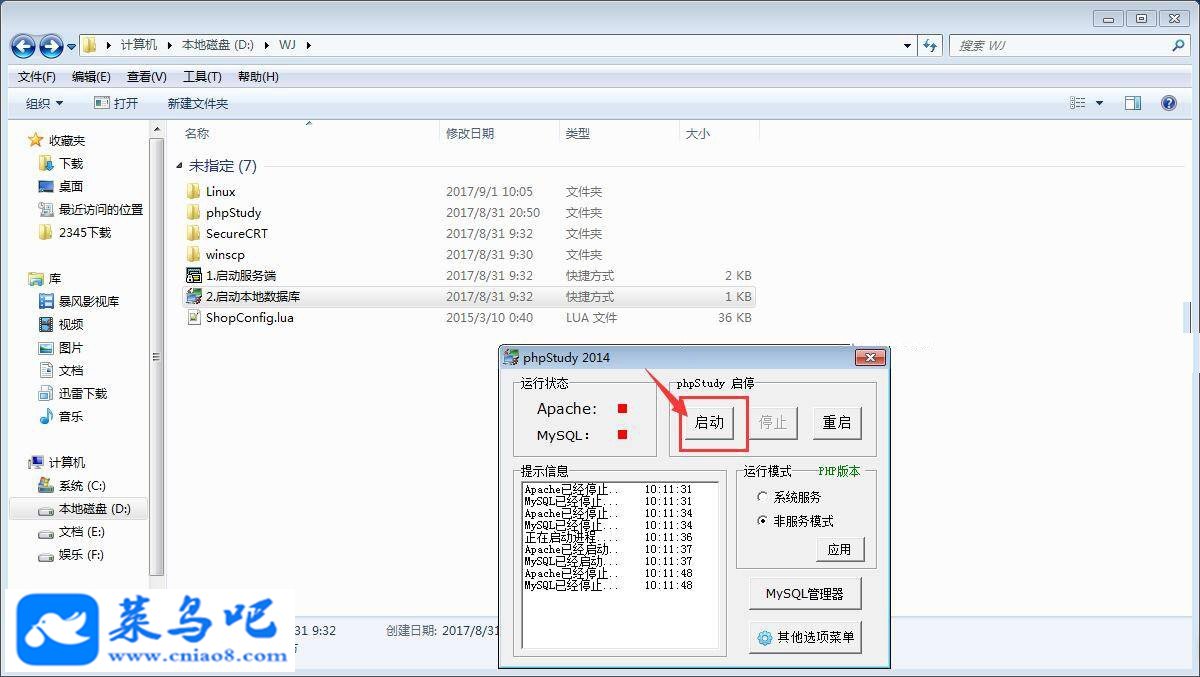Screen dimensions: 1200x677
Task: Open the 编辑(E) menu
Action: click(x=92, y=77)
